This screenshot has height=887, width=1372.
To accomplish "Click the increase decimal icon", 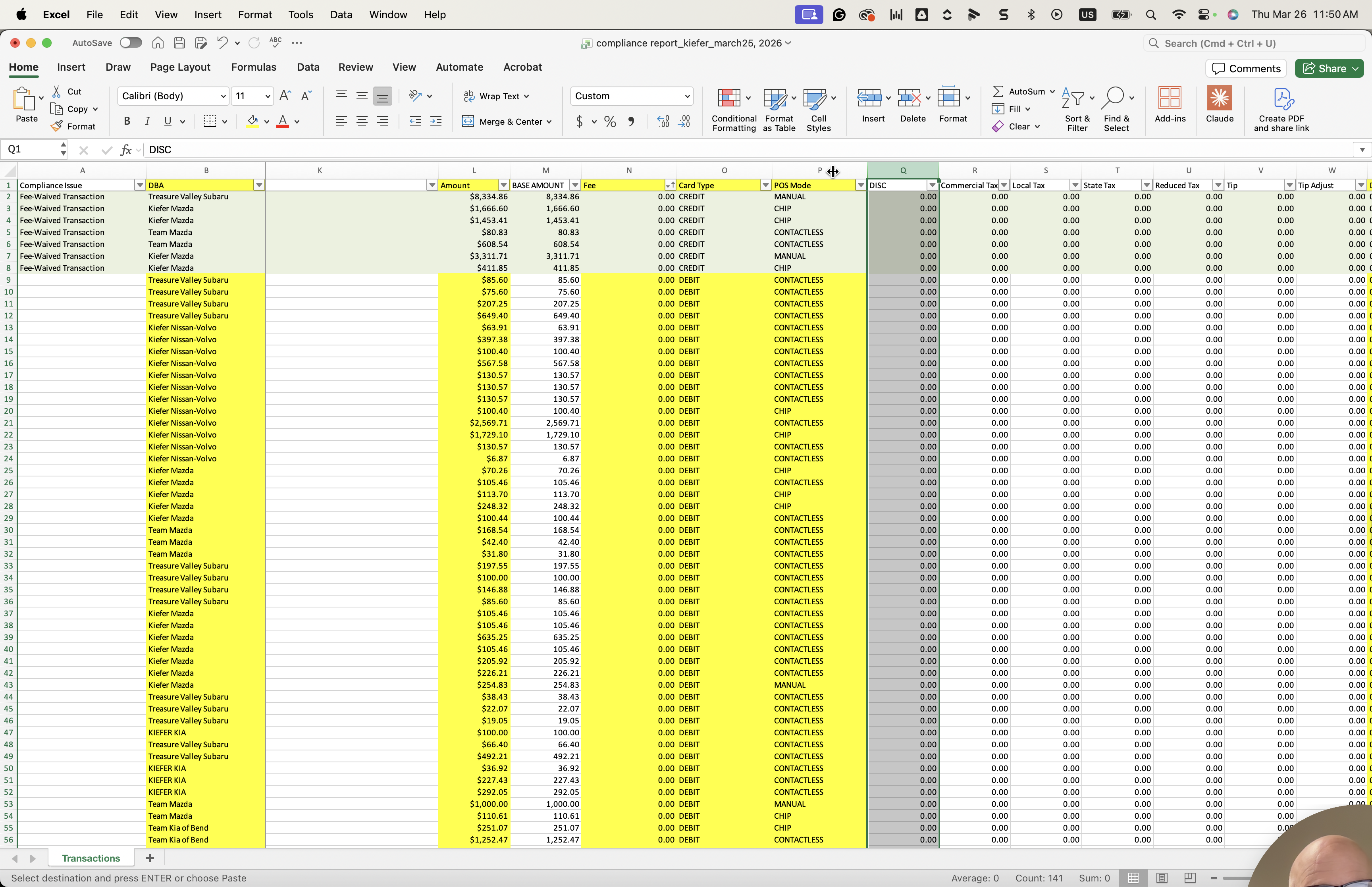I will [663, 121].
